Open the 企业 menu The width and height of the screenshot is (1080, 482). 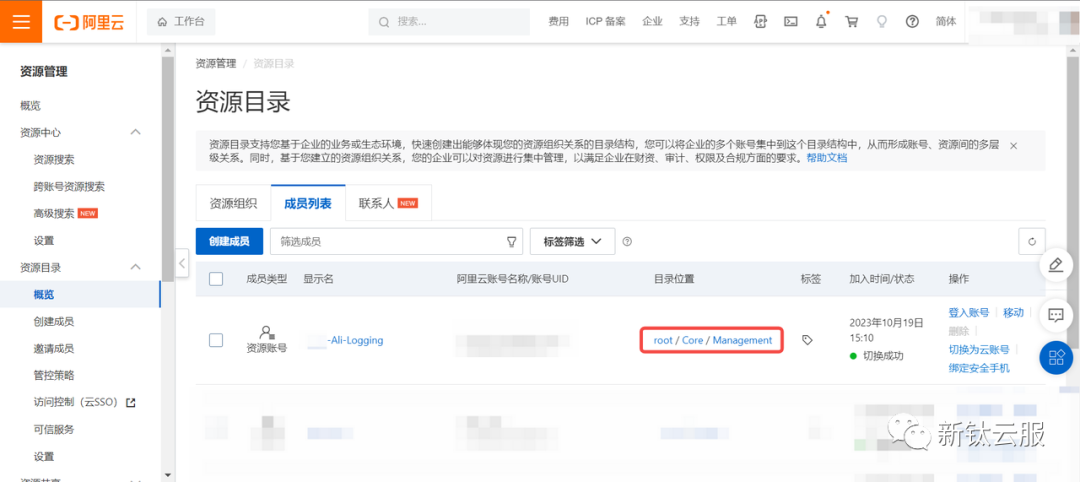(x=652, y=21)
